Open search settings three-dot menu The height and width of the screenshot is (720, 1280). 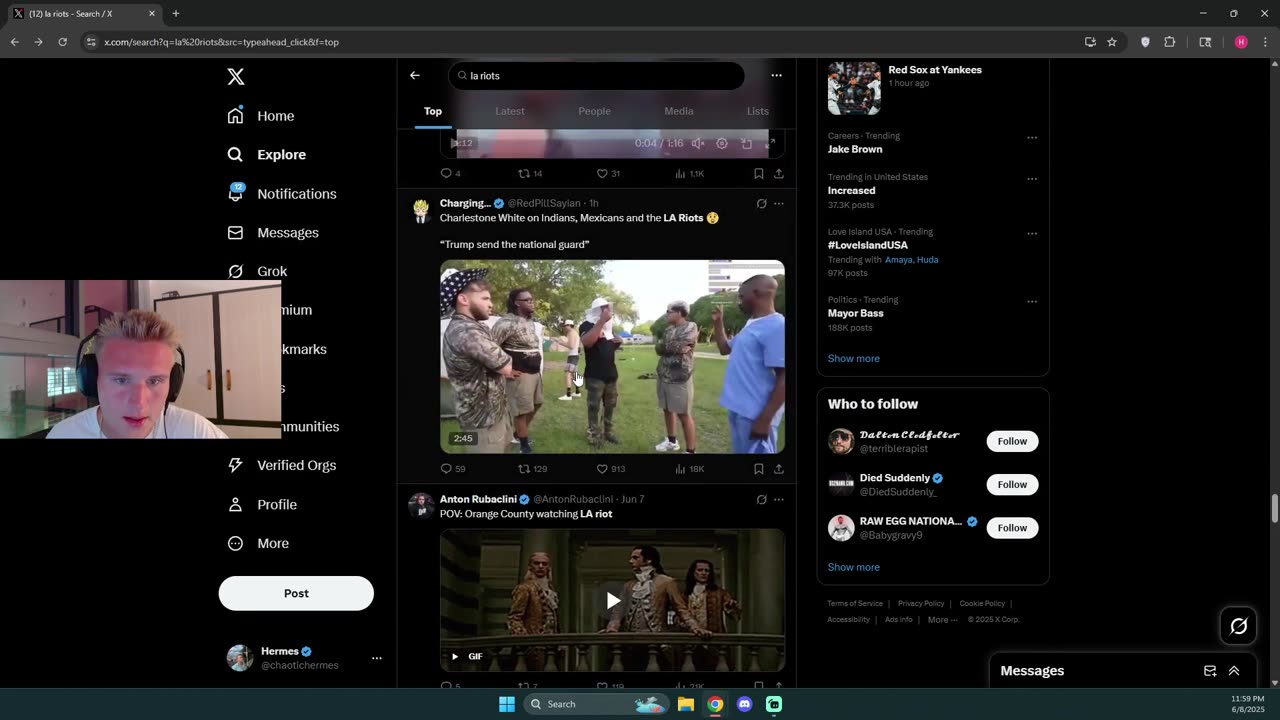click(776, 75)
